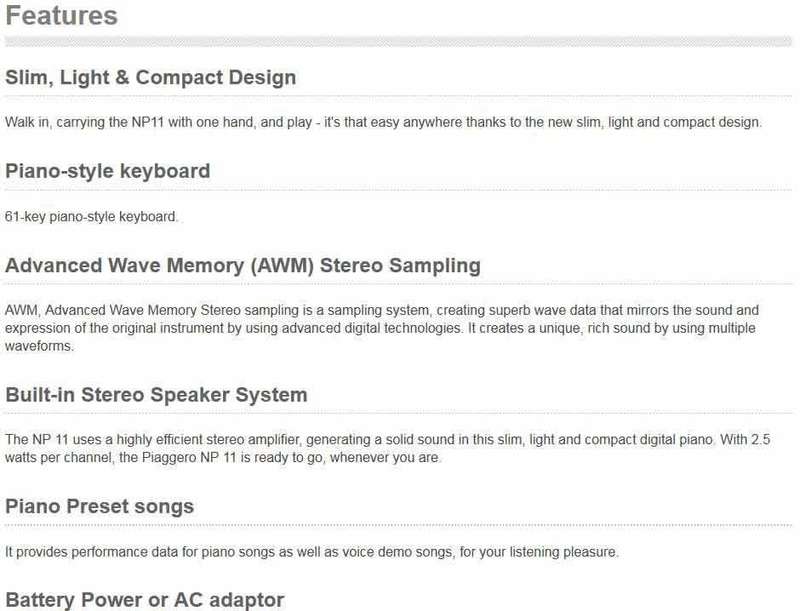
Task: Click the Battery Power or AC adaptor heading
Action: click(x=144, y=600)
